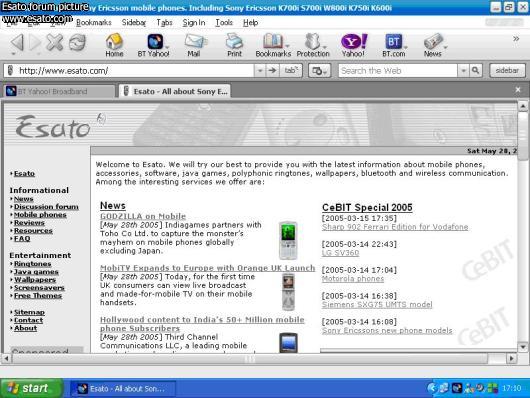The height and width of the screenshot is (398, 530).
Task: Click the GODZILLA phone thumbnail
Action: click(288, 240)
